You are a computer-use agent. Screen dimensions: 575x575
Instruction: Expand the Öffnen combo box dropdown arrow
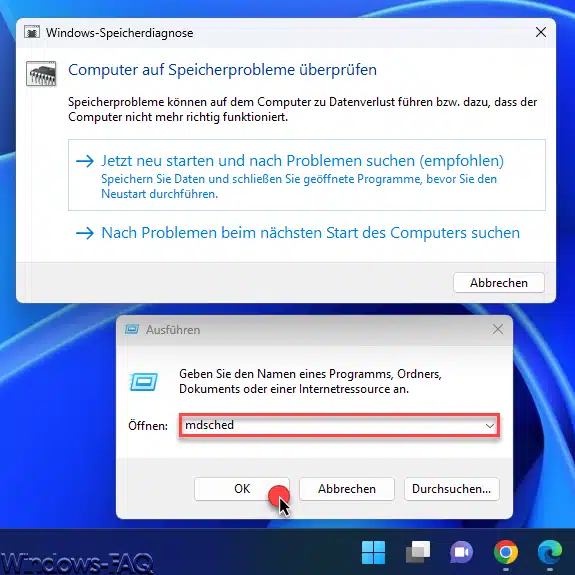pyautogui.click(x=490, y=426)
